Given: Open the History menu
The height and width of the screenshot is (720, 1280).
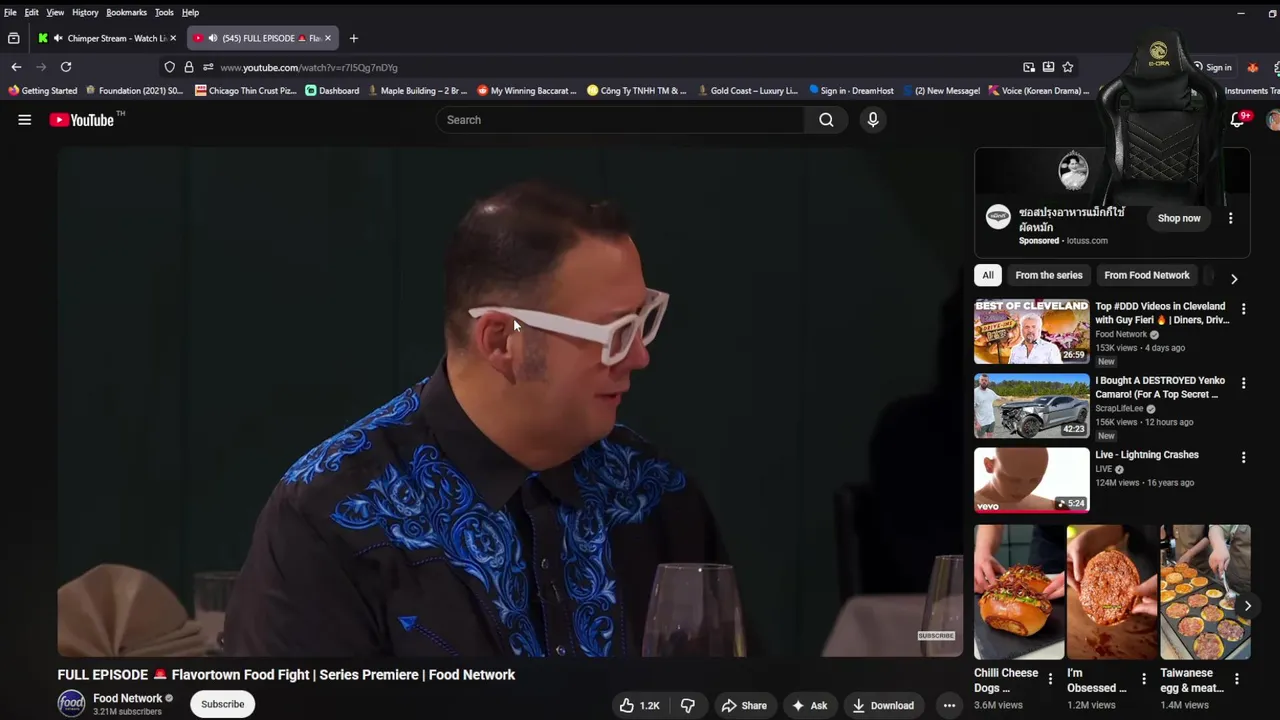Looking at the screenshot, I should pyautogui.click(x=85, y=12).
